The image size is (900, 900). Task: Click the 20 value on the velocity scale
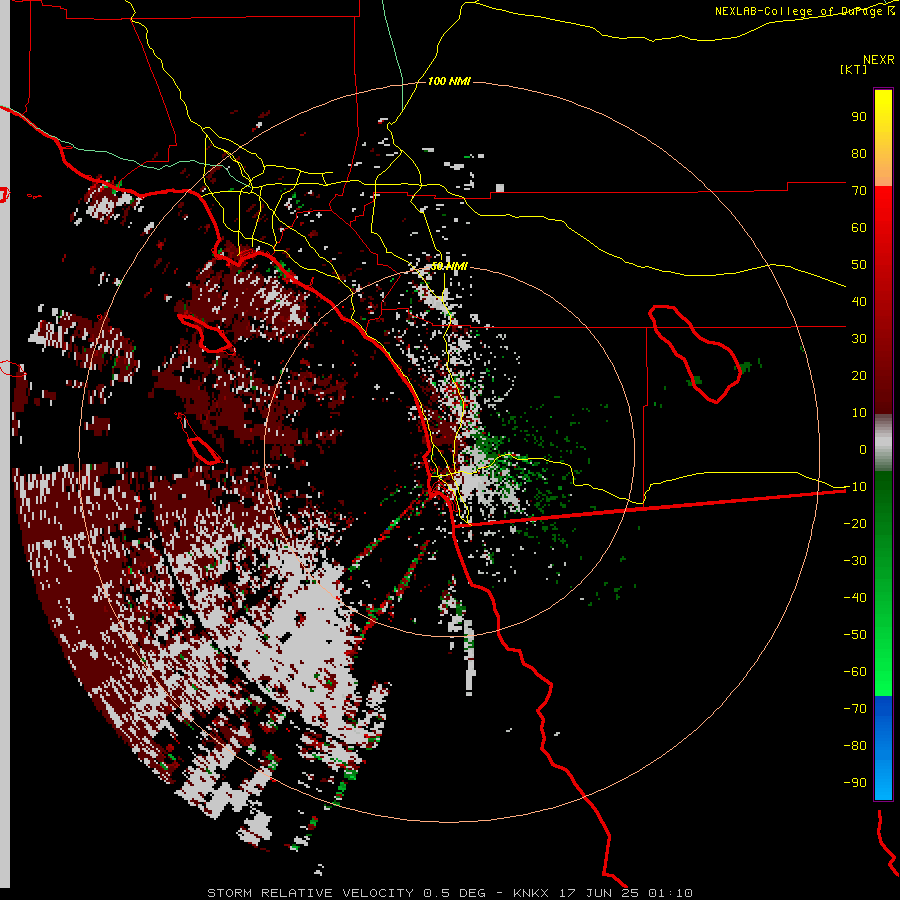click(x=859, y=376)
